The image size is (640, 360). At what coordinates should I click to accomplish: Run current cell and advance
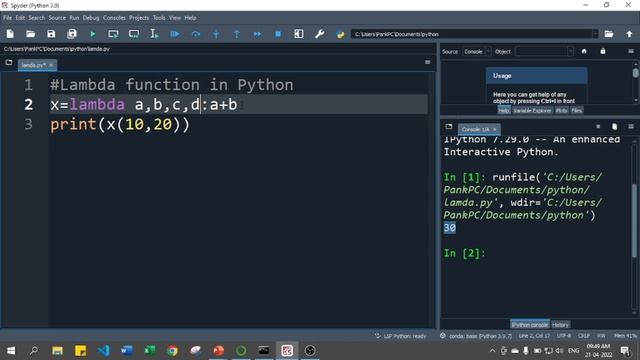(x=134, y=34)
